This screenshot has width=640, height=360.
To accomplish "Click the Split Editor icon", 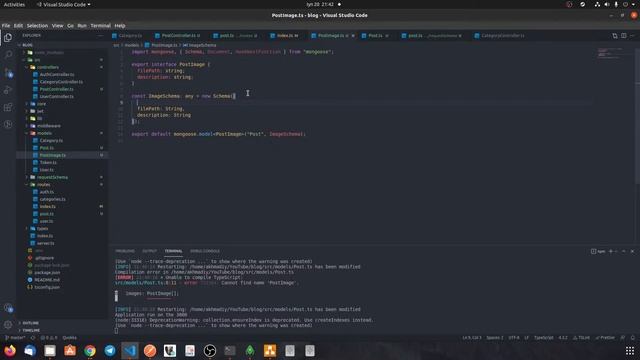I will (624, 36).
